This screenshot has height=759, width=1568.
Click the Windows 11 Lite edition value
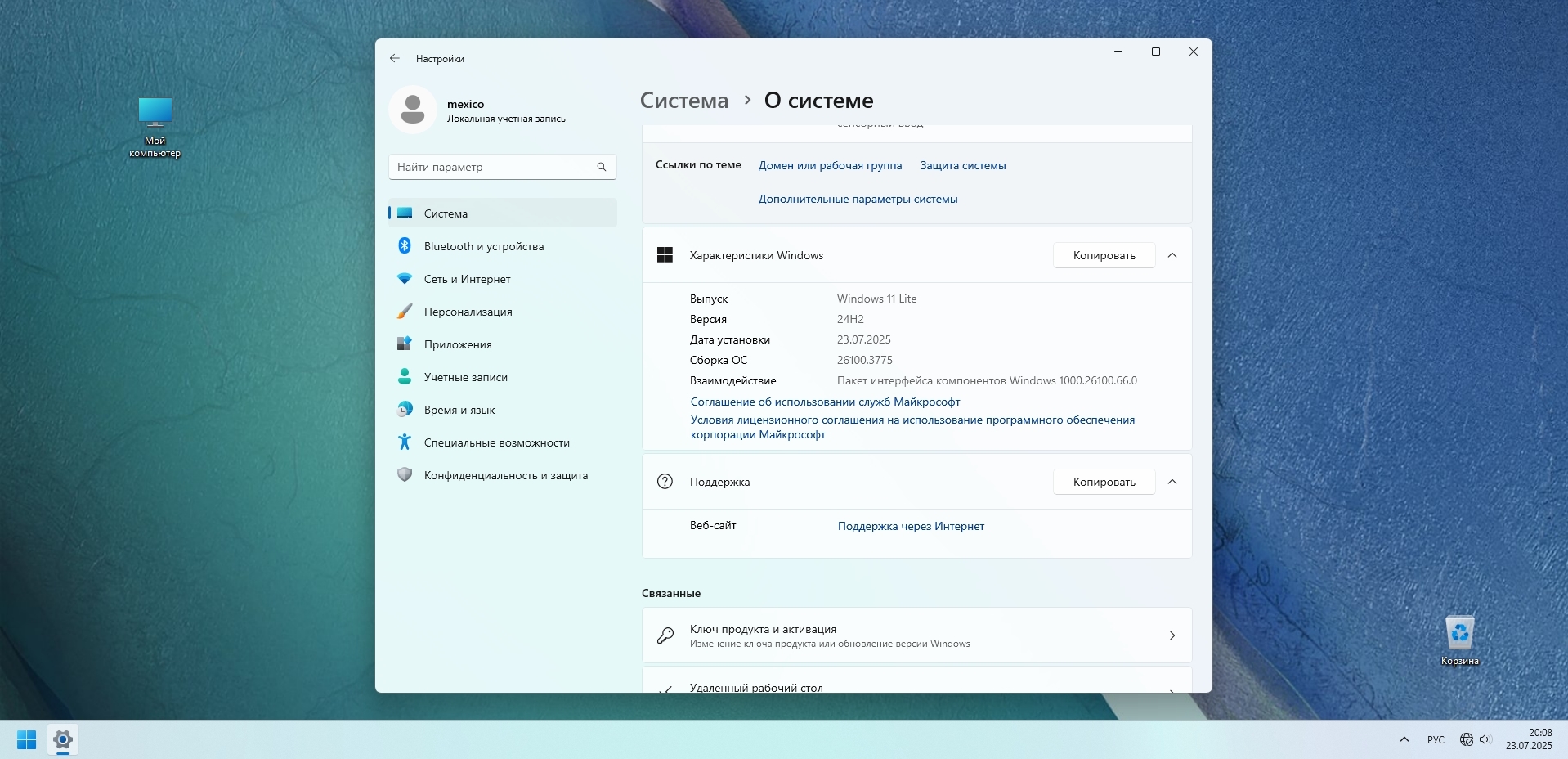pyautogui.click(x=876, y=299)
